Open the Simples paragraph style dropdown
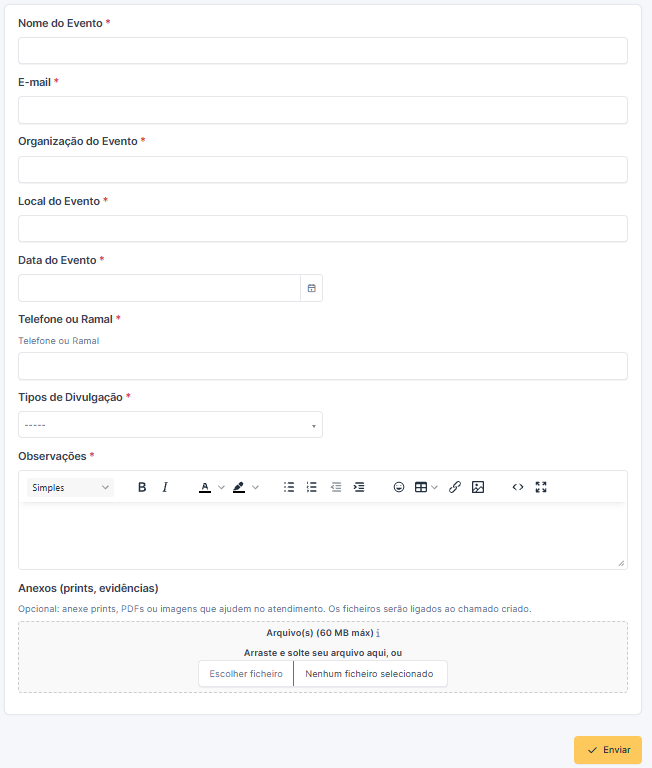 coord(70,487)
